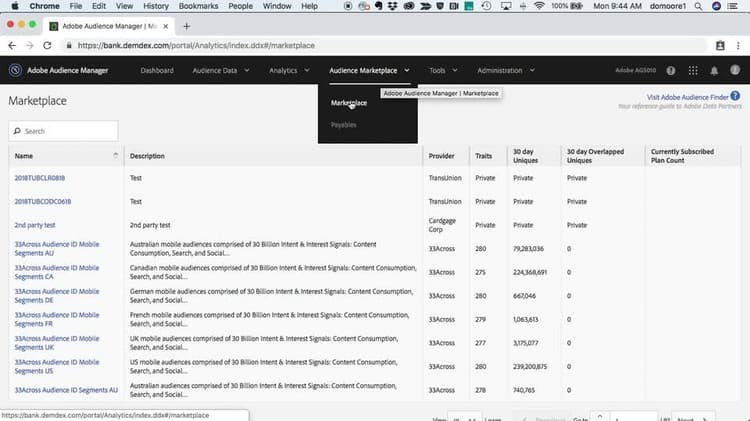Viewport: 750px width, 421px height.
Task: Open macOS notification center icon
Action: point(732,6)
